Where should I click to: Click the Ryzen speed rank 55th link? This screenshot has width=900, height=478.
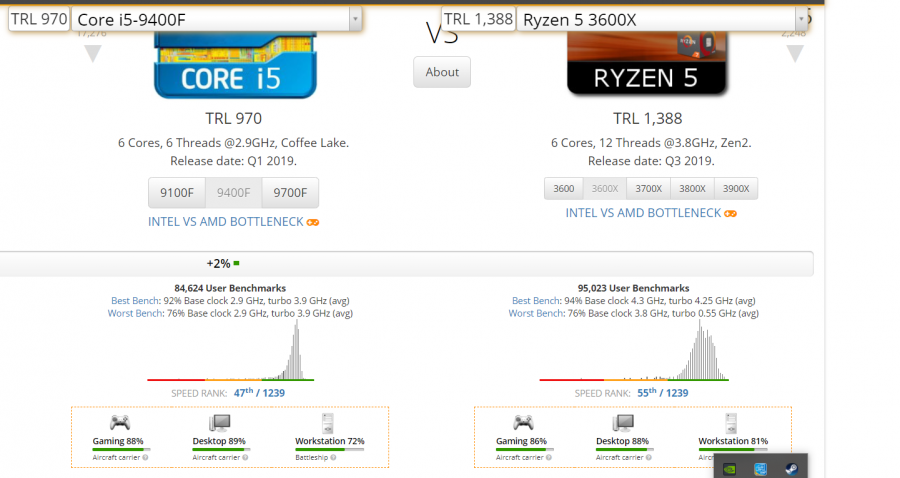tap(648, 393)
